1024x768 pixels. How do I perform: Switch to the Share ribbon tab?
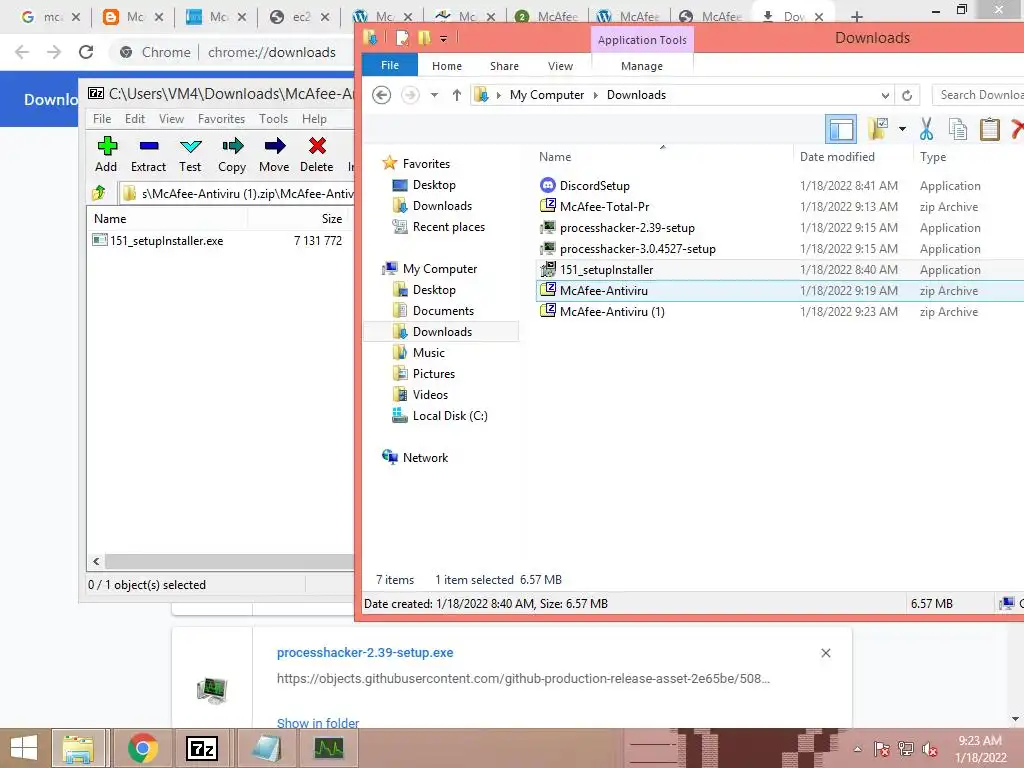tap(504, 66)
